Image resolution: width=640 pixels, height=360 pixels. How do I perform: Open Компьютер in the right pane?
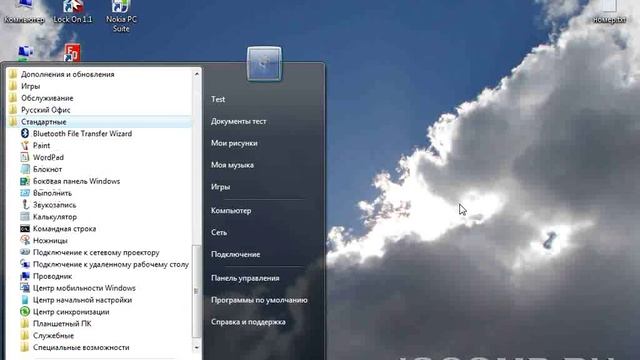point(231,211)
